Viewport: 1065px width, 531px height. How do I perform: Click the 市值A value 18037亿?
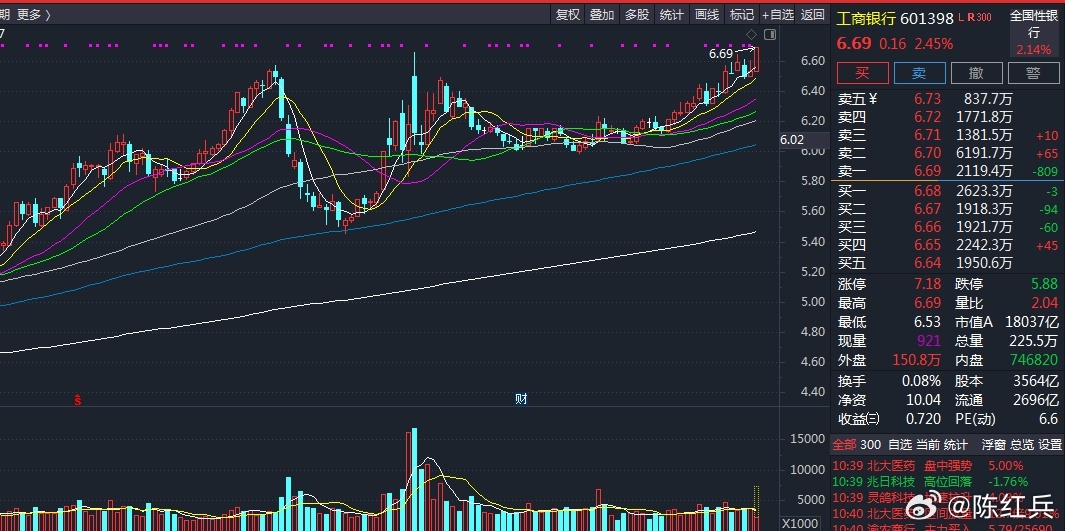coord(1034,322)
